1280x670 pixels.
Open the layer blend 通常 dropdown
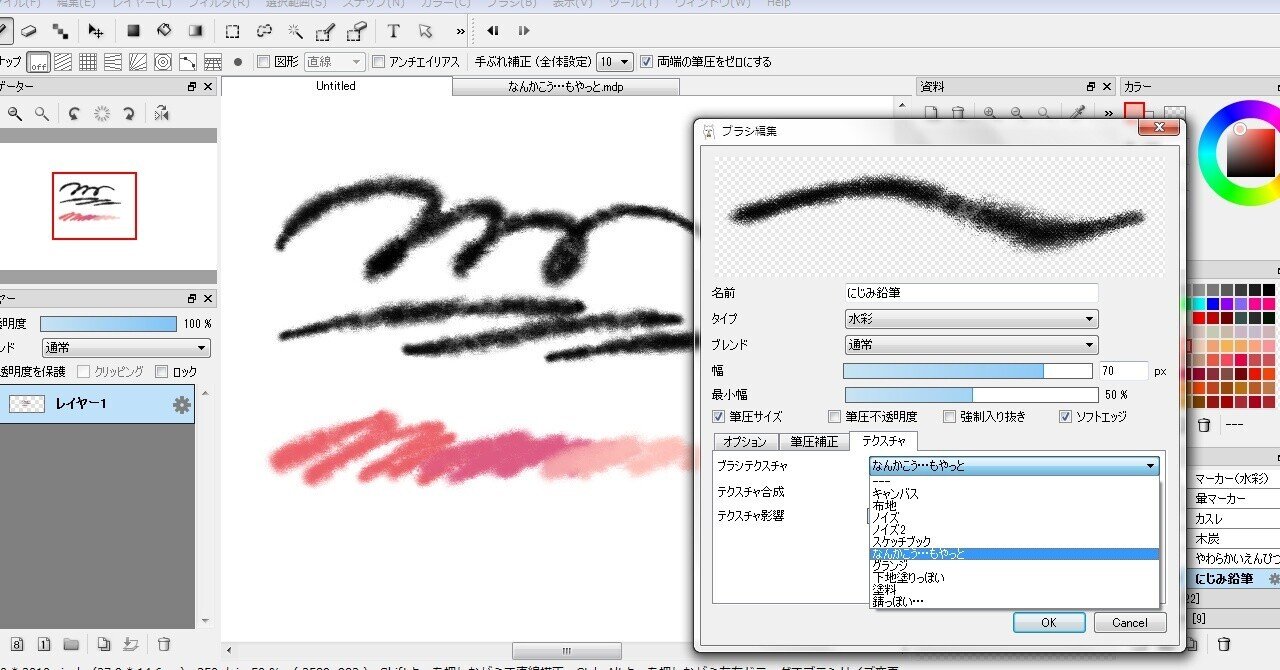(126, 348)
